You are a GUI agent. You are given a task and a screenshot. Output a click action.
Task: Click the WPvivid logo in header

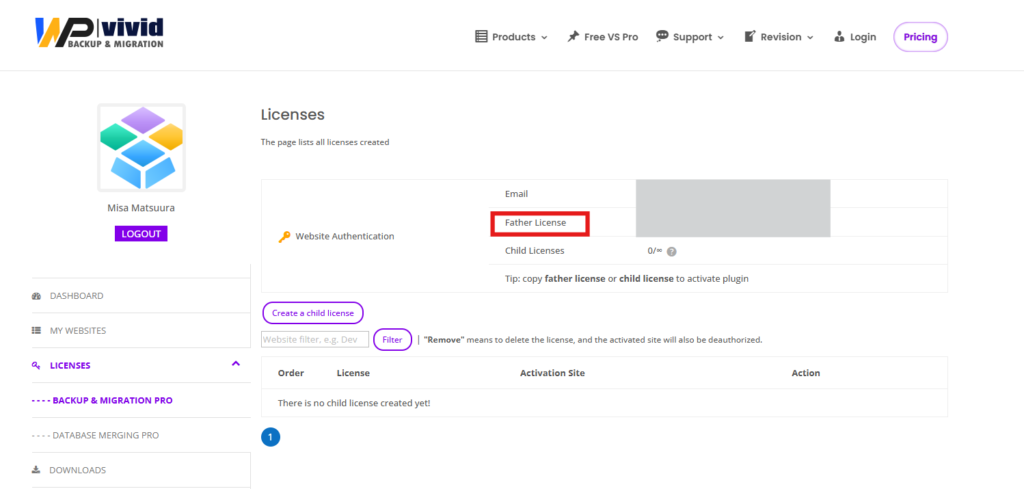click(x=98, y=32)
